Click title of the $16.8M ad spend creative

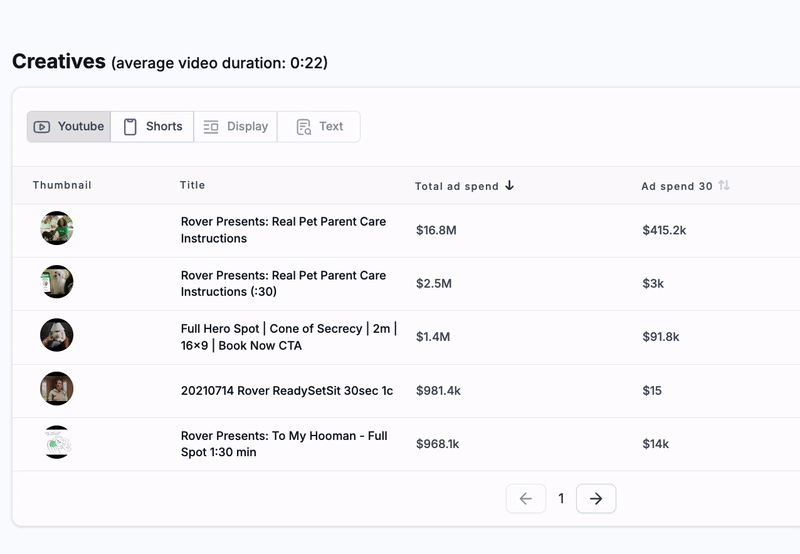(283, 230)
